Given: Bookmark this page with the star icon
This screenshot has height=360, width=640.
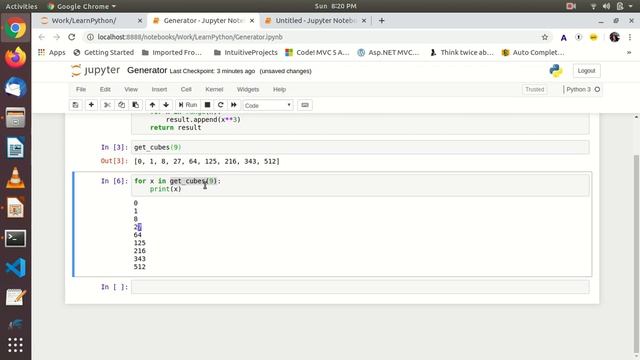Looking at the screenshot, I should coord(544,37).
